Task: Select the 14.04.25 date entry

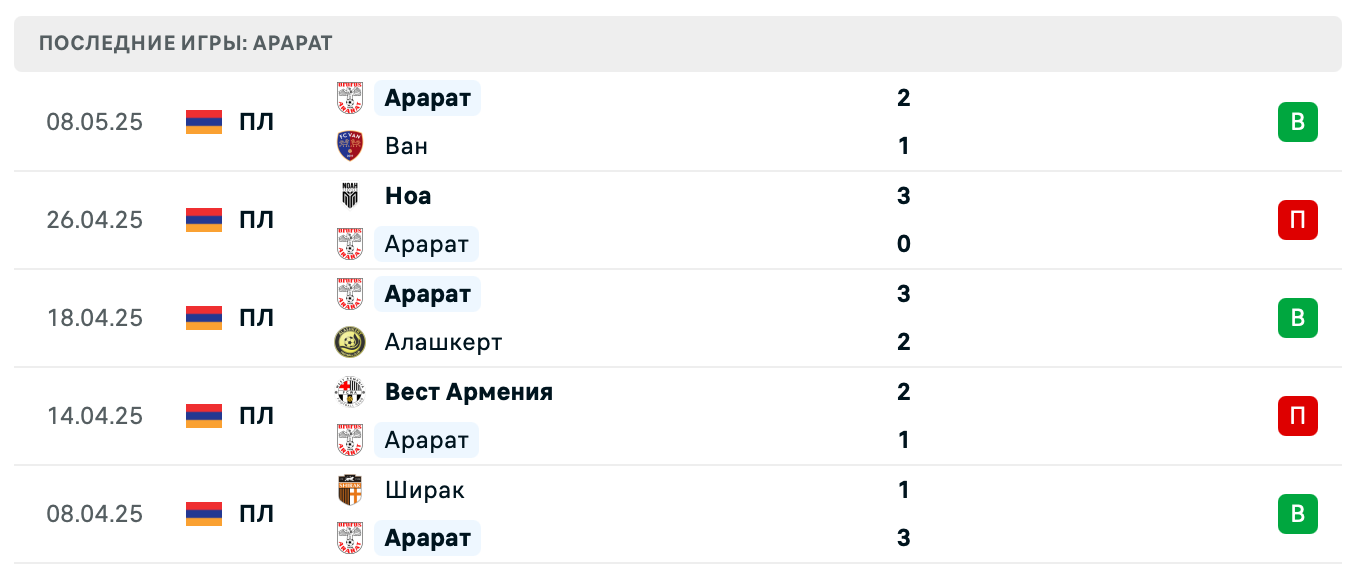Action: (x=95, y=416)
